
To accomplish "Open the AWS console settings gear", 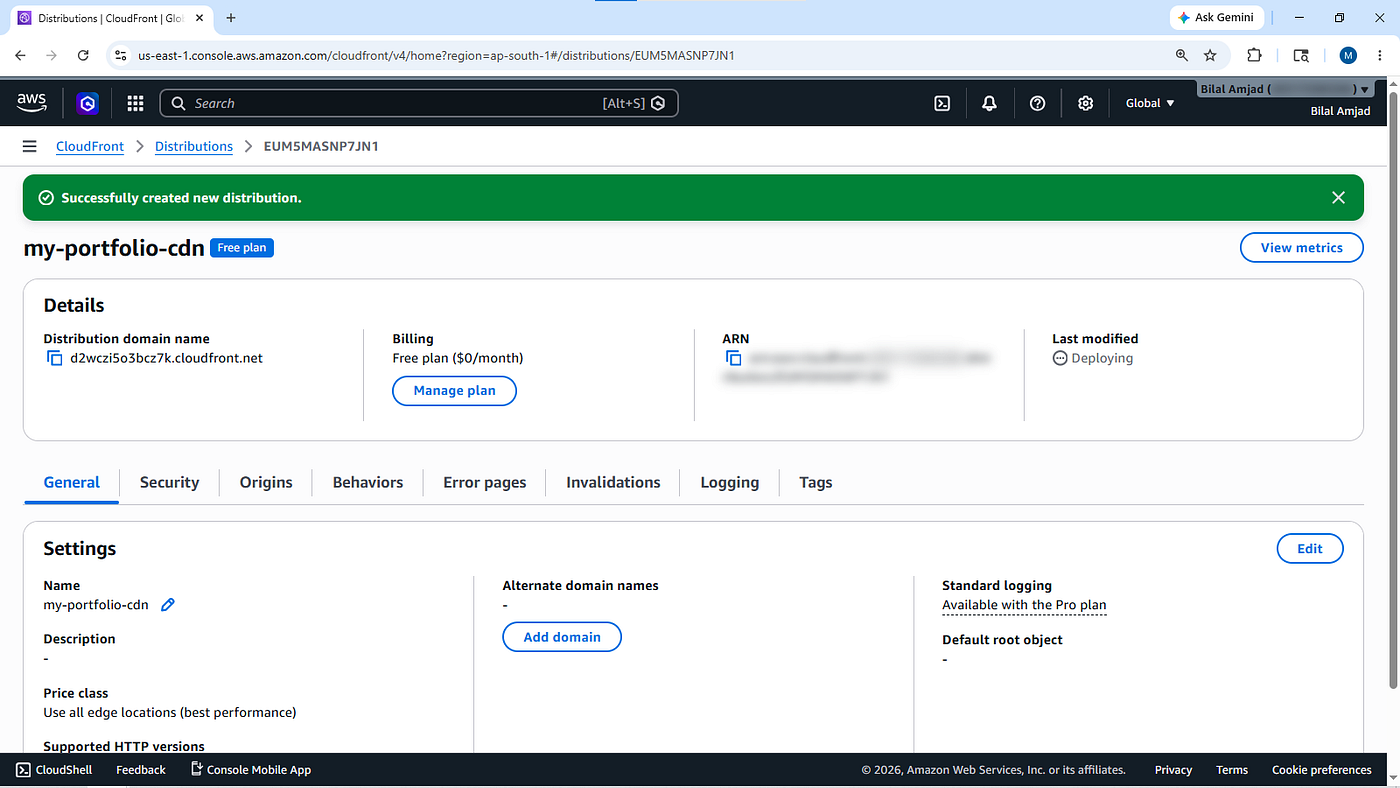I will click(1085, 103).
